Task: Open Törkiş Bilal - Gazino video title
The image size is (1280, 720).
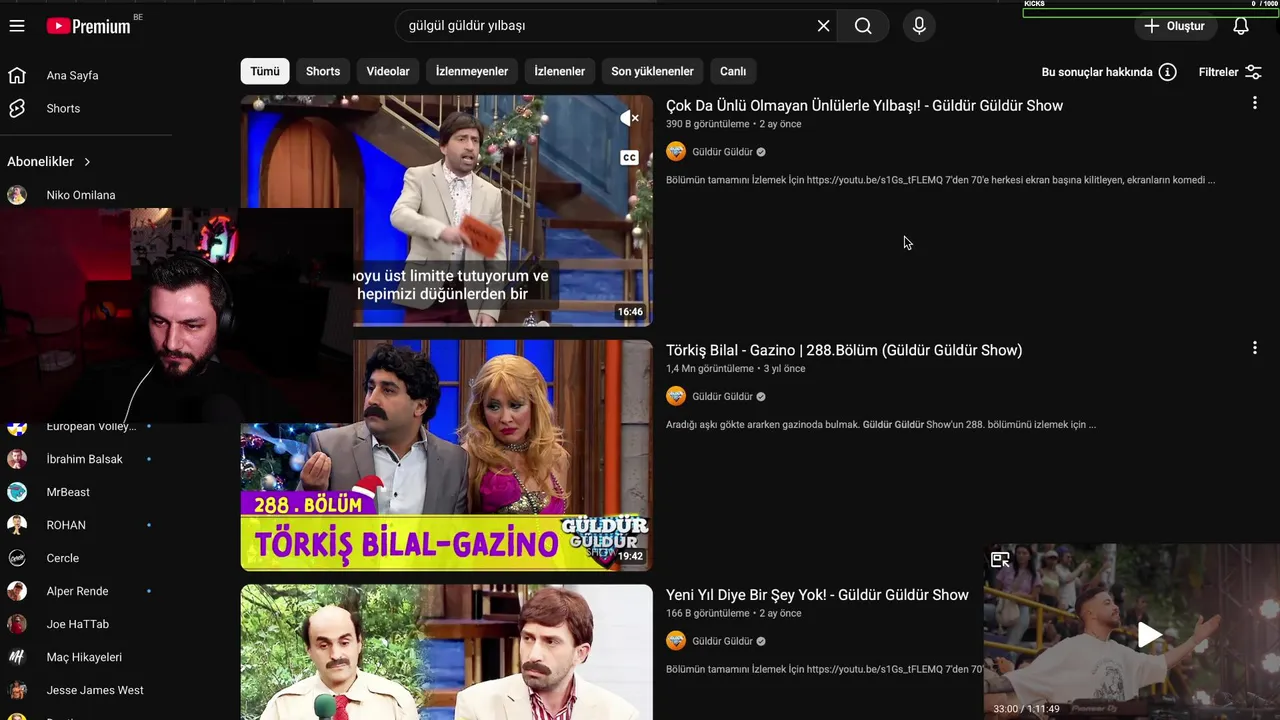Action: point(844,351)
